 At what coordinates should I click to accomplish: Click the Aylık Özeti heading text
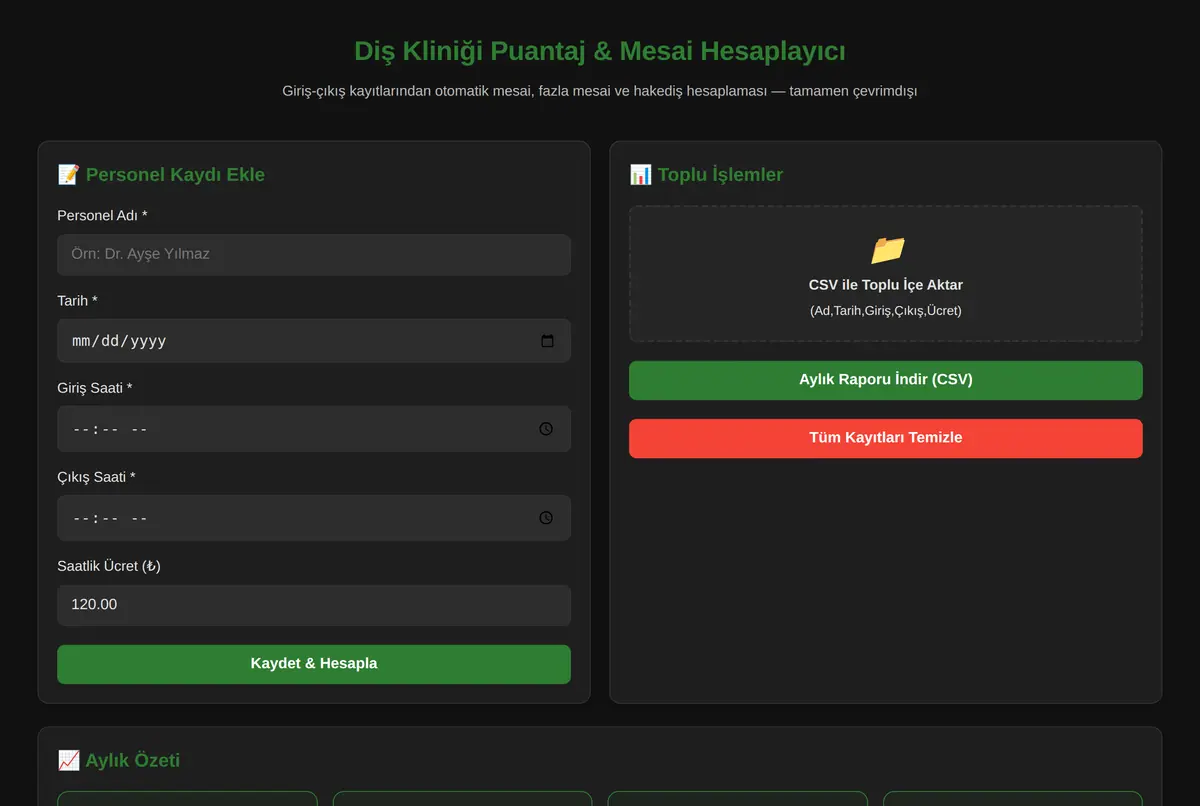click(133, 761)
